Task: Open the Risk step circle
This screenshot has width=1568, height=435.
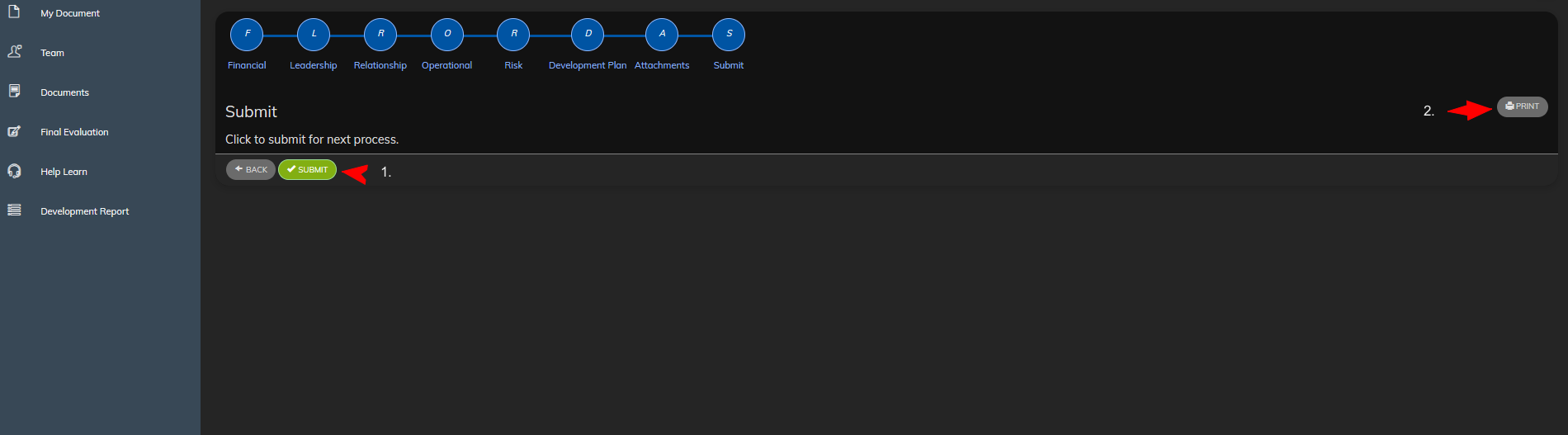Action: coord(513,35)
